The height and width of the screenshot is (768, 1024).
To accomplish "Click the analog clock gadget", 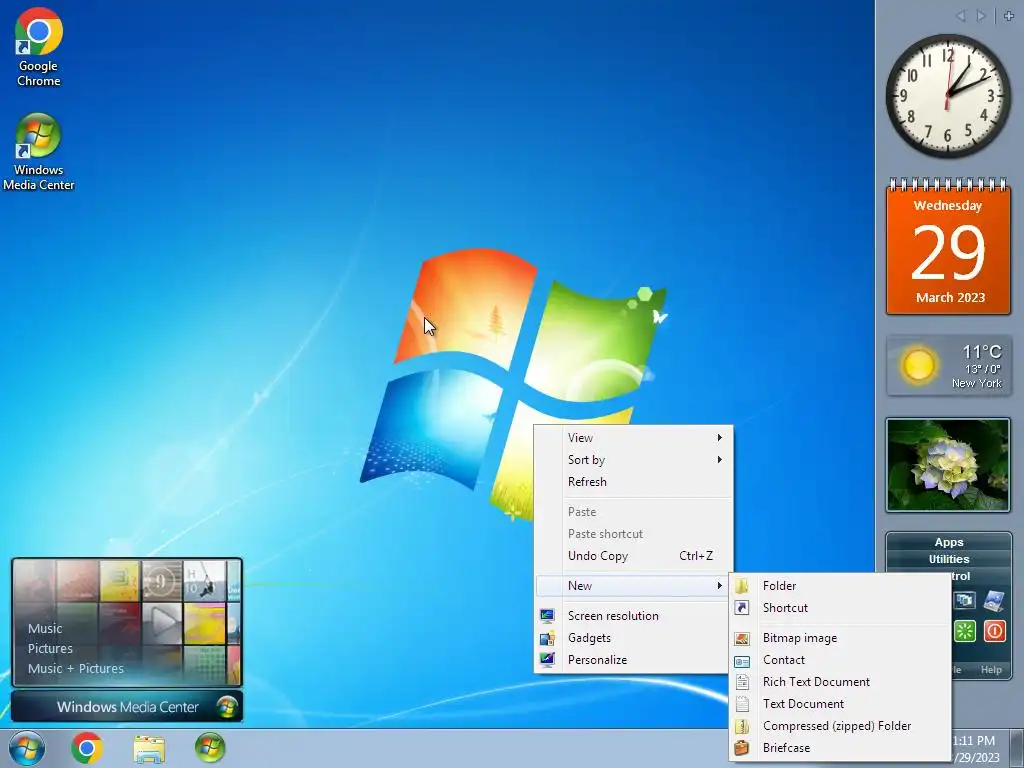I will pyautogui.click(x=948, y=95).
